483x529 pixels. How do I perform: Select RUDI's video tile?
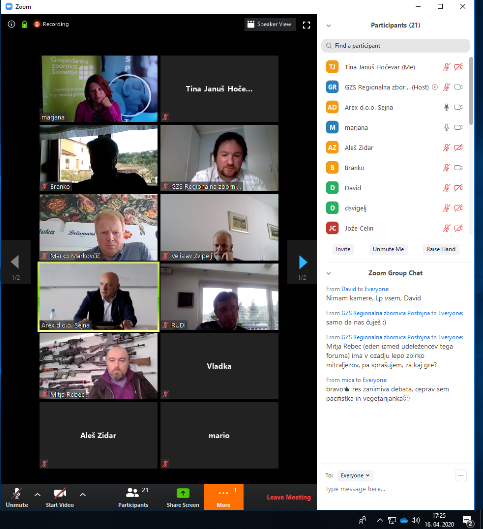(x=219, y=297)
